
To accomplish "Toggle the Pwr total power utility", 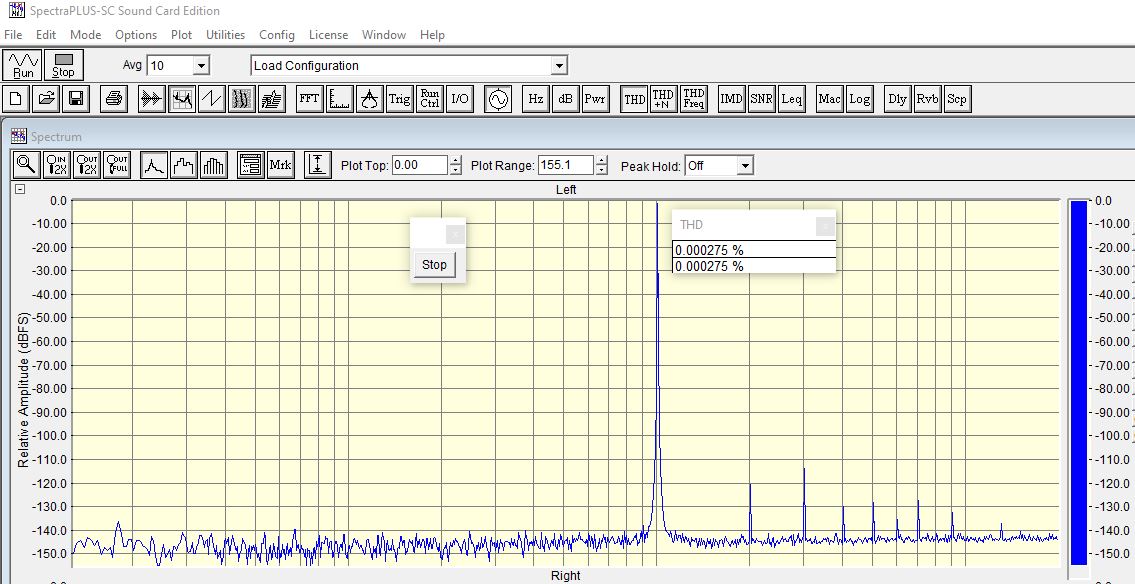I will [595, 98].
